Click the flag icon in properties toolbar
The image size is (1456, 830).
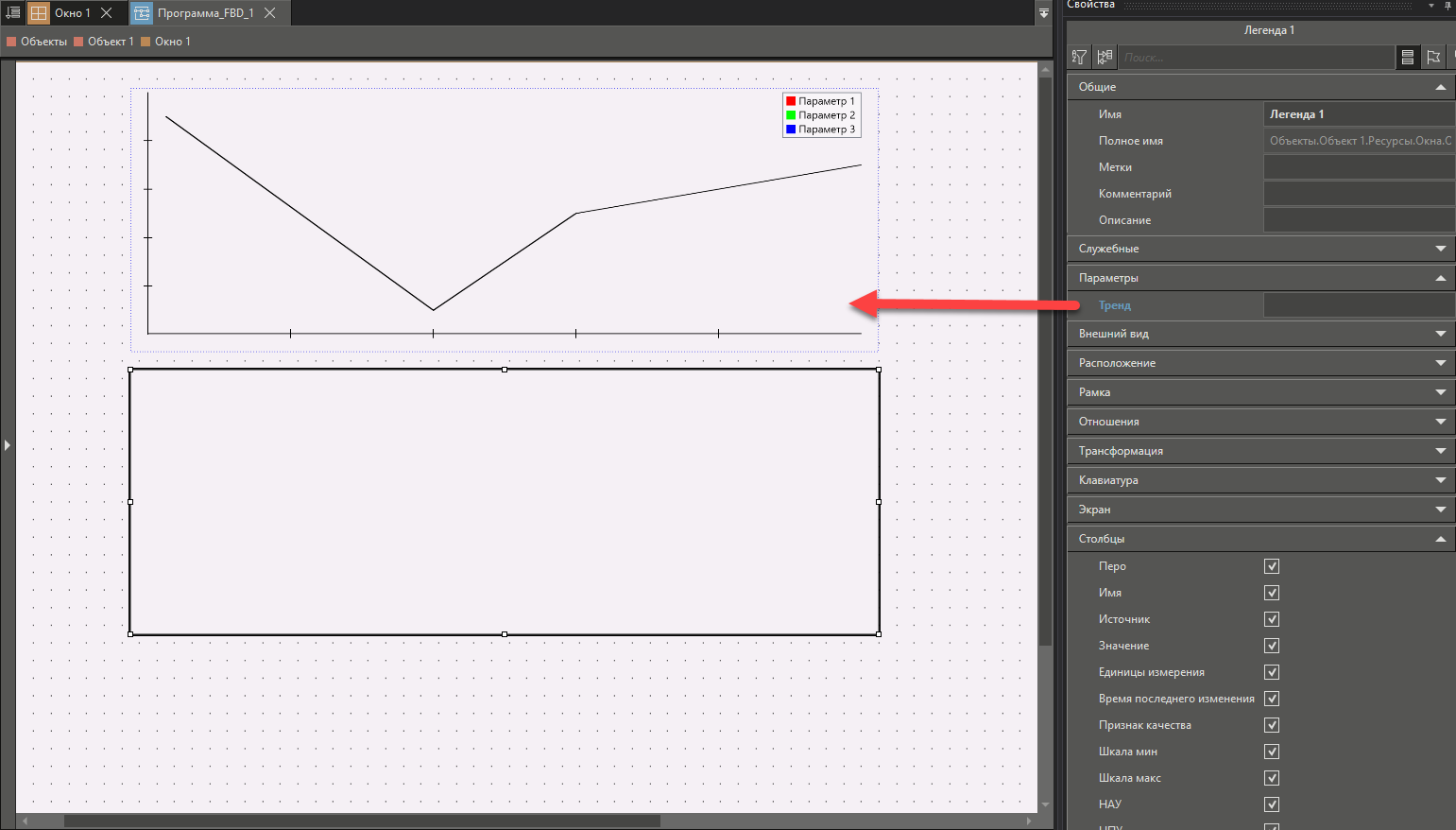click(1433, 58)
